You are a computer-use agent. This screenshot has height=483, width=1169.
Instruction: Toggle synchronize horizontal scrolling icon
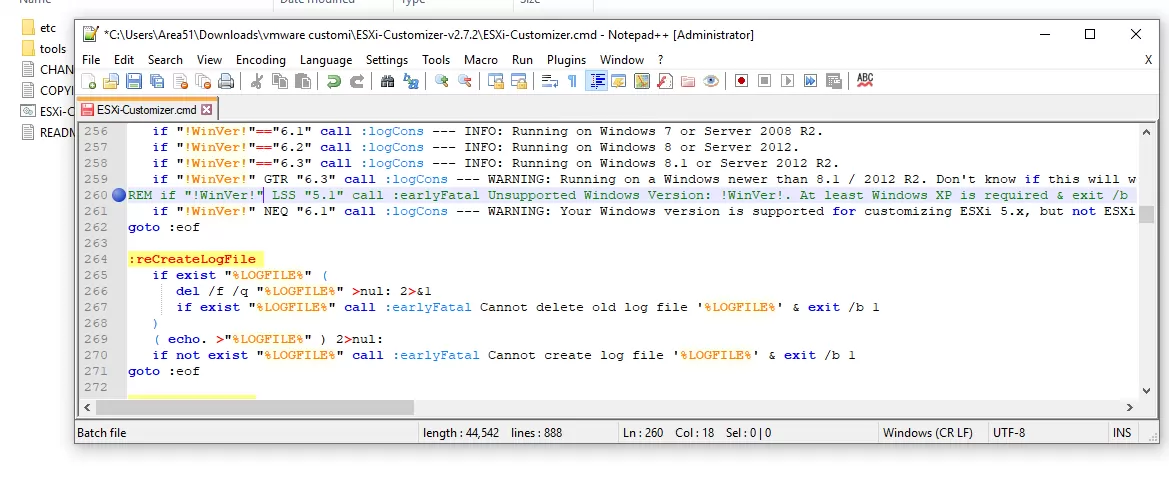(519, 81)
